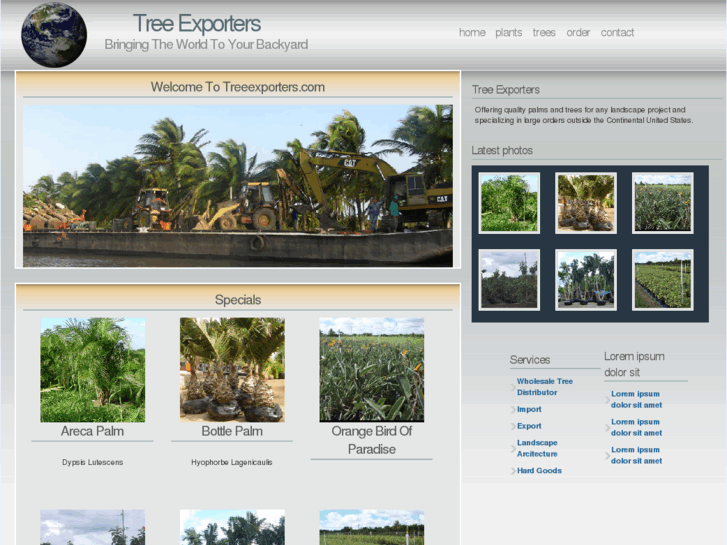The width and height of the screenshot is (727, 545).
Task: Open the Orange Bird Of Paradise photo
Action: tap(371, 370)
